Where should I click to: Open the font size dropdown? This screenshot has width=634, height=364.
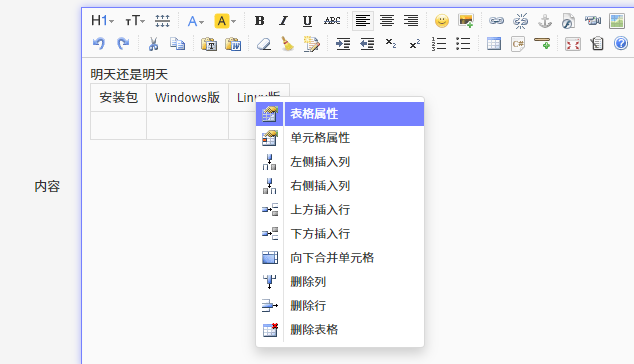[x=134, y=21]
